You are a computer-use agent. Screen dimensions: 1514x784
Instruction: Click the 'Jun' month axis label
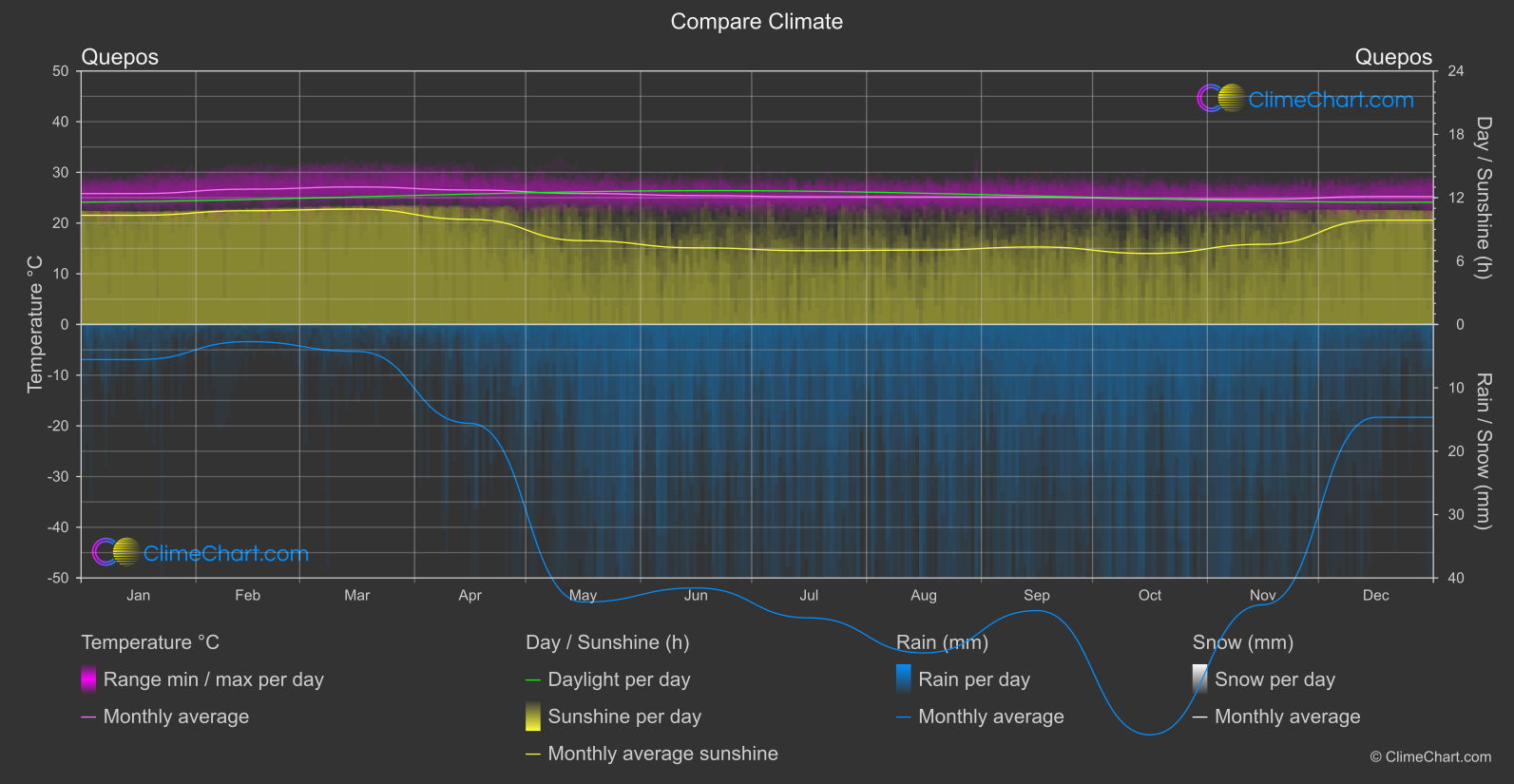click(x=696, y=595)
